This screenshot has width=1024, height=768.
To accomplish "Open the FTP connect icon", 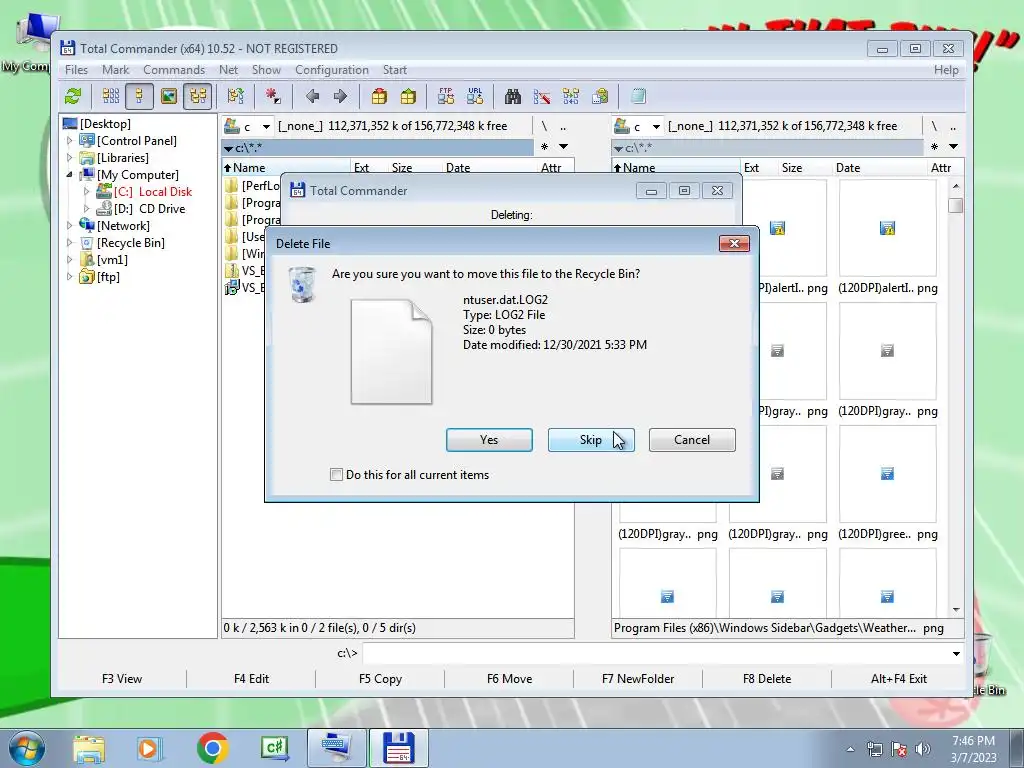I will point(446,97).
